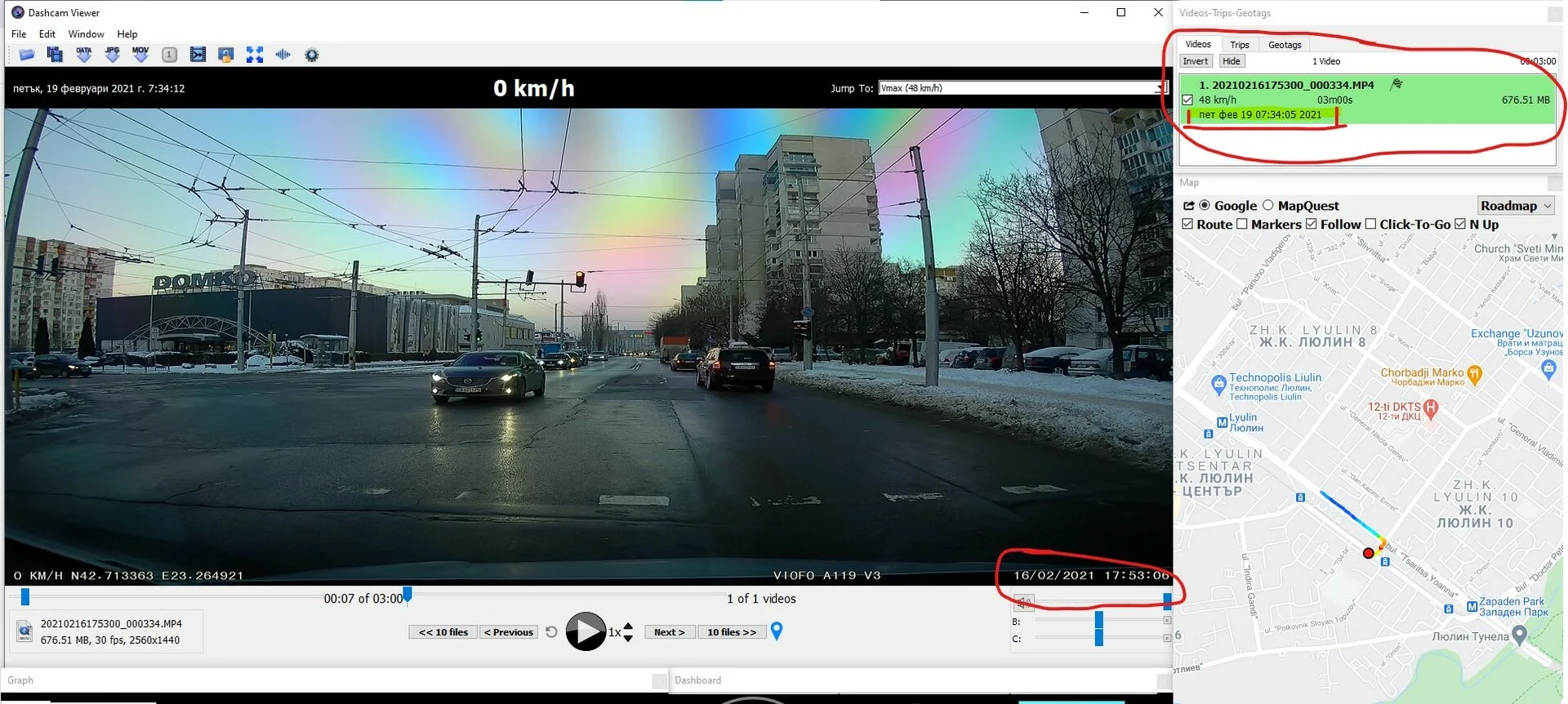
Task: Export clip with MOV download icon
Action: pyautogui.click(x=140, y=55)
